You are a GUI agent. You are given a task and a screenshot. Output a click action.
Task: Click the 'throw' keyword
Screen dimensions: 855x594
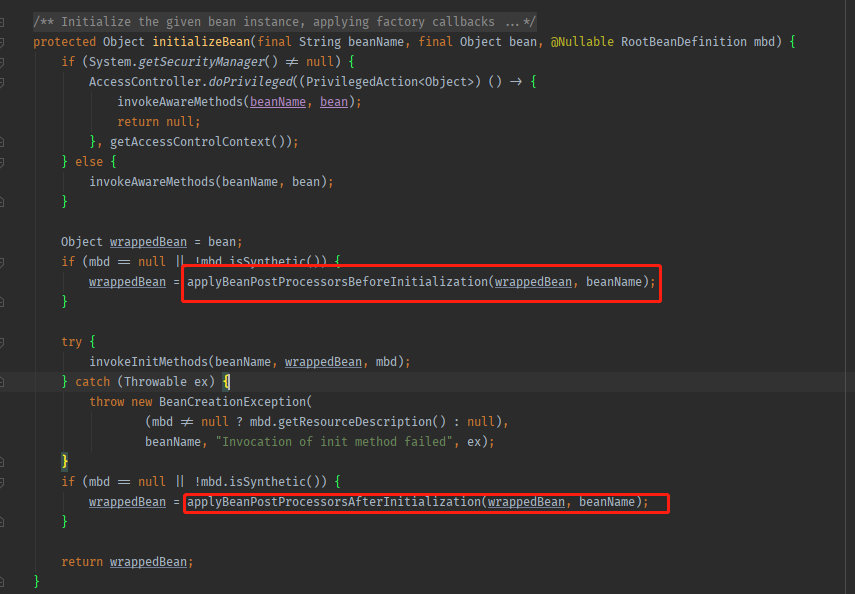[106, 402]
